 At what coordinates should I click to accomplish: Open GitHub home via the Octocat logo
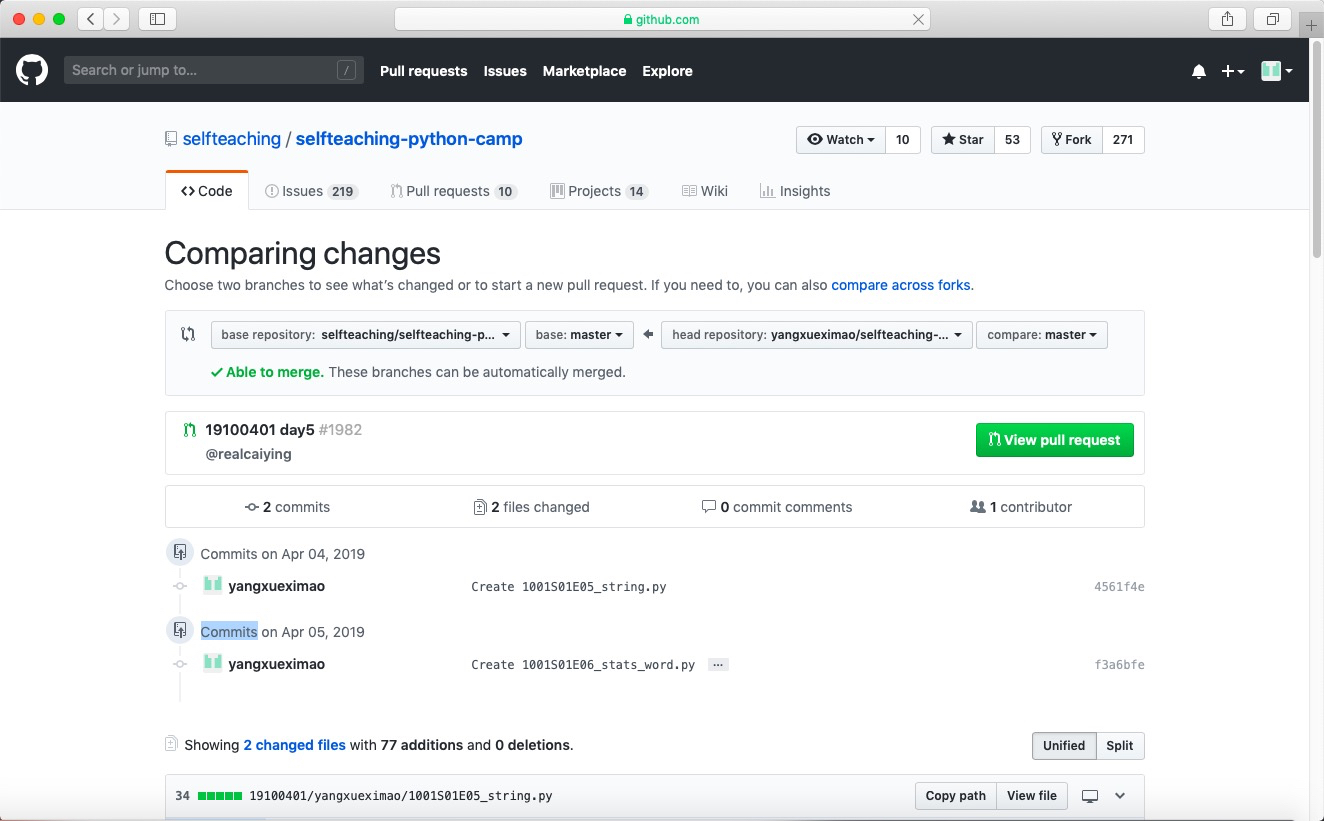(32, 70)
